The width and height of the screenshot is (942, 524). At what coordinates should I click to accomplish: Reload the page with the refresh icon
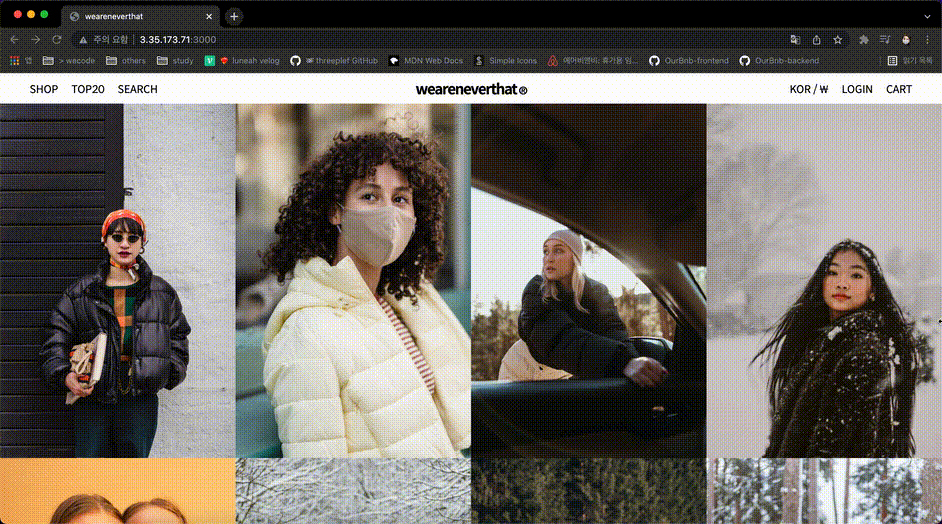[x=56, y=40]
